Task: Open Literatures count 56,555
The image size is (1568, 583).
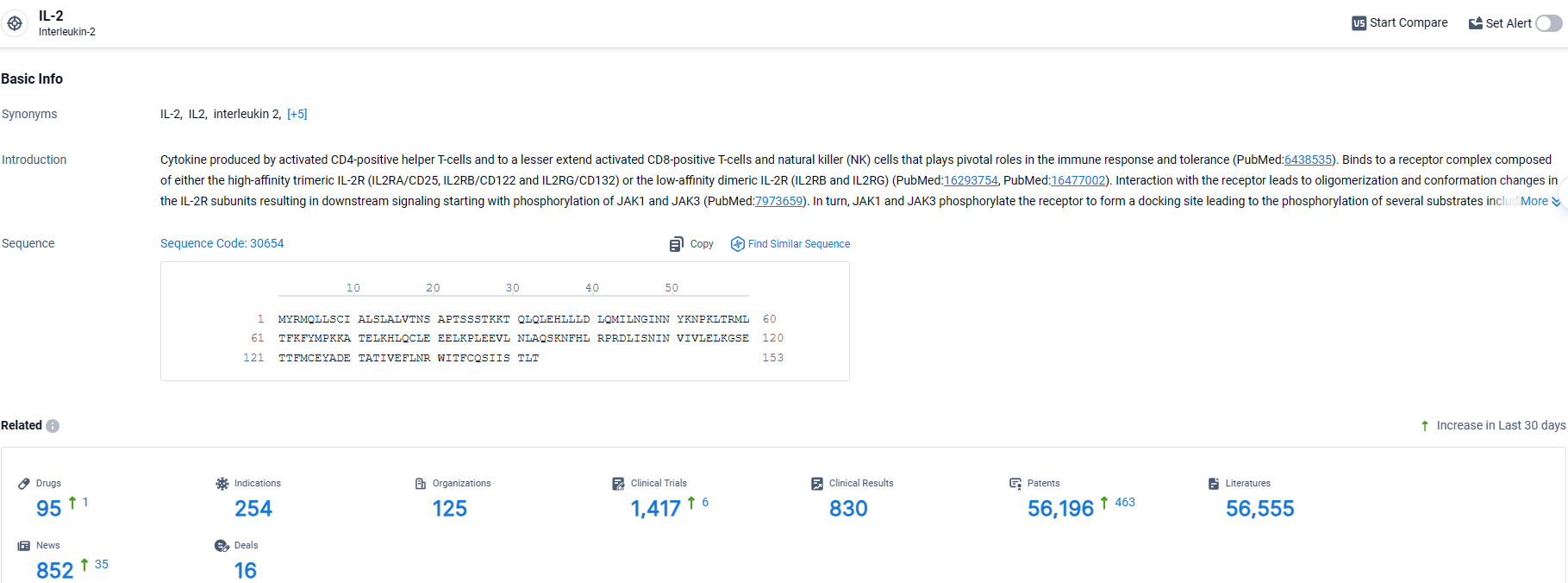Action: [1259, 509]
